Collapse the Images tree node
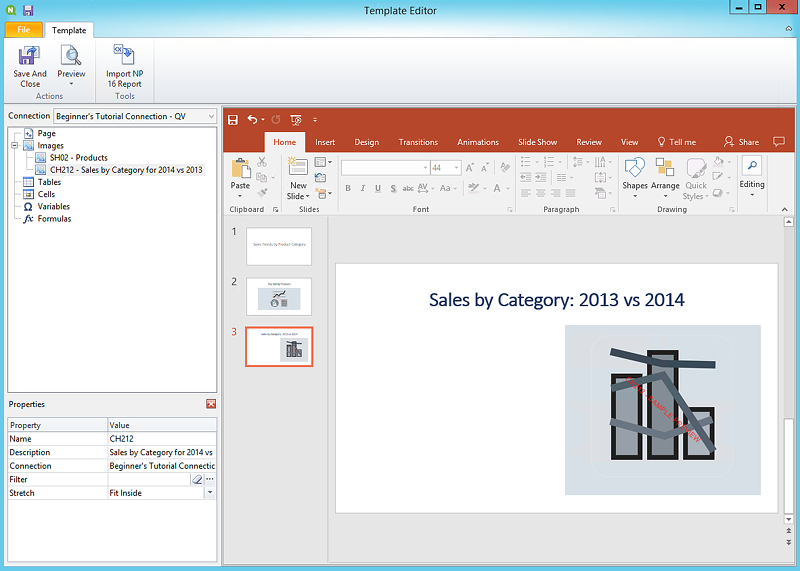 click(15, 146)
